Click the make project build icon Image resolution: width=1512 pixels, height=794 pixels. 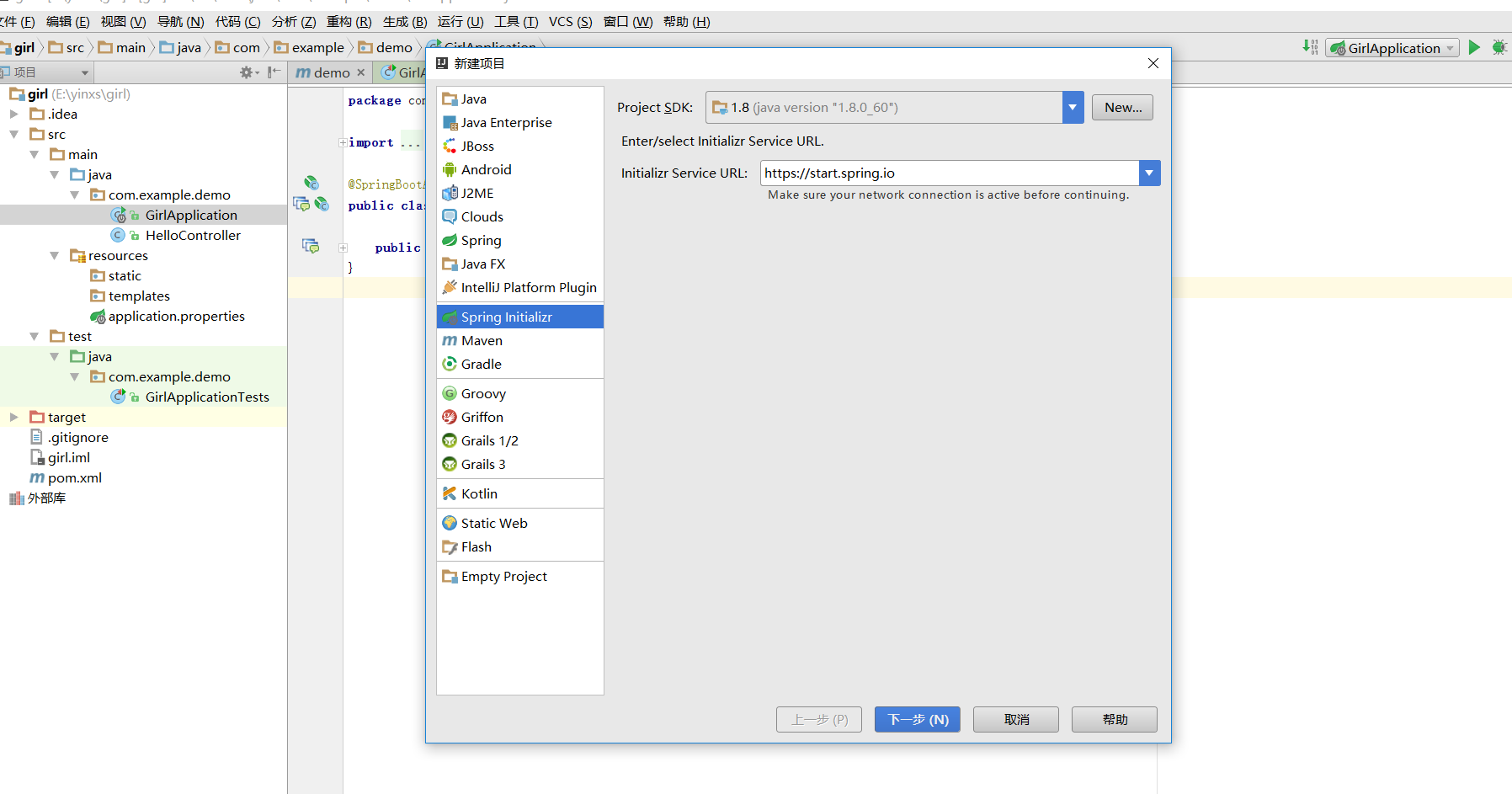(1310, 48)
